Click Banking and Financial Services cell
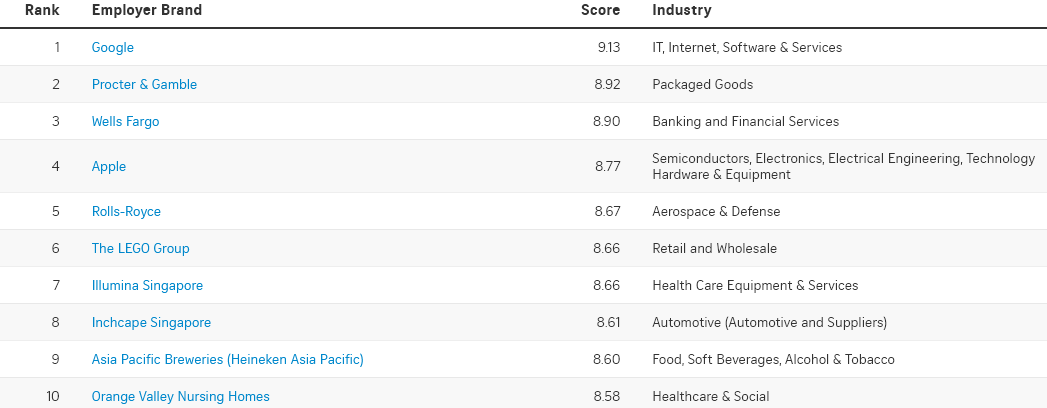 click(745, 121)
